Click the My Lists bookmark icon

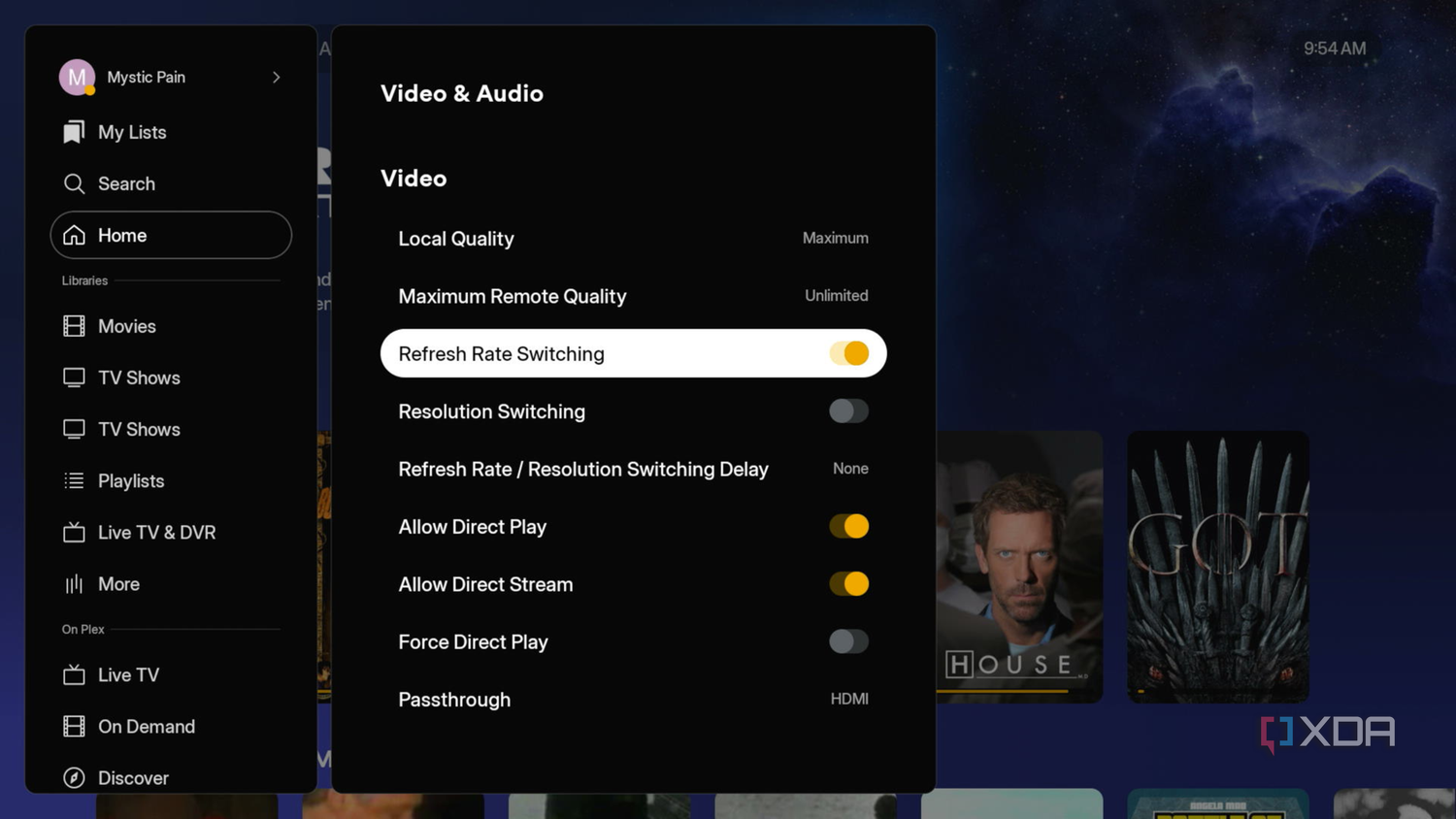point(74,132)
